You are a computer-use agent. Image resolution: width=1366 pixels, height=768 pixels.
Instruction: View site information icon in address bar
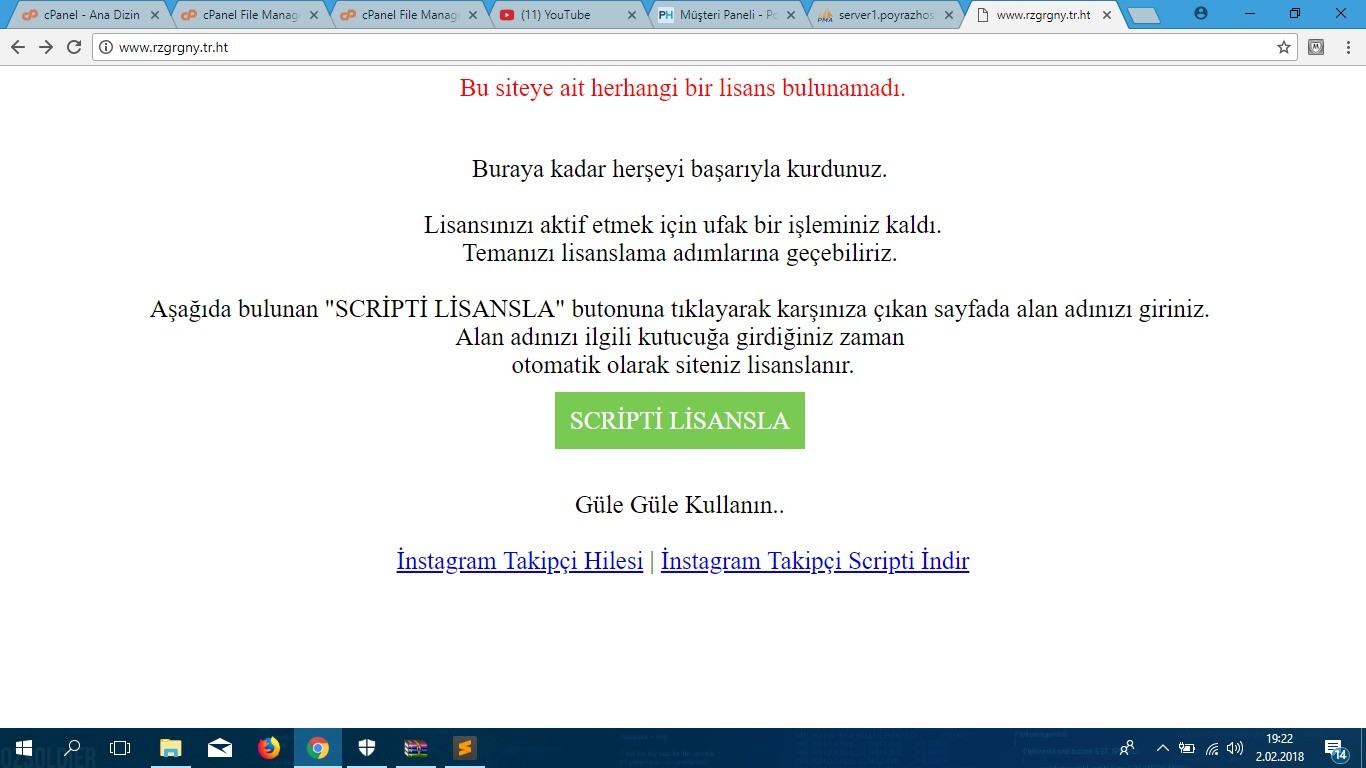[x=105, y=47]
